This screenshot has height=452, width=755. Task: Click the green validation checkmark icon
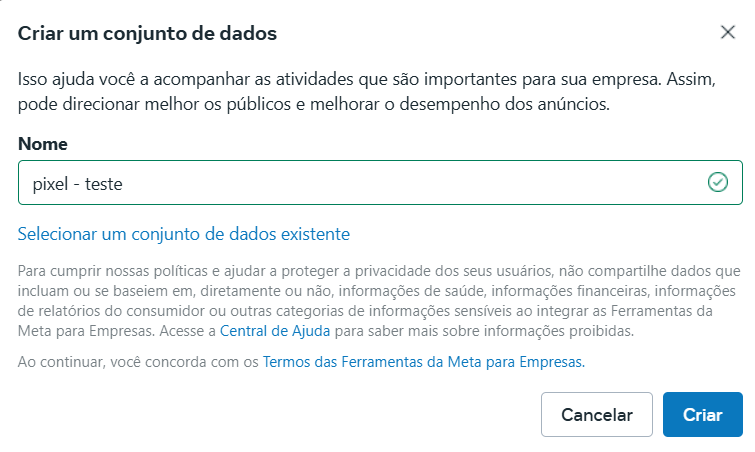point(717,182)
